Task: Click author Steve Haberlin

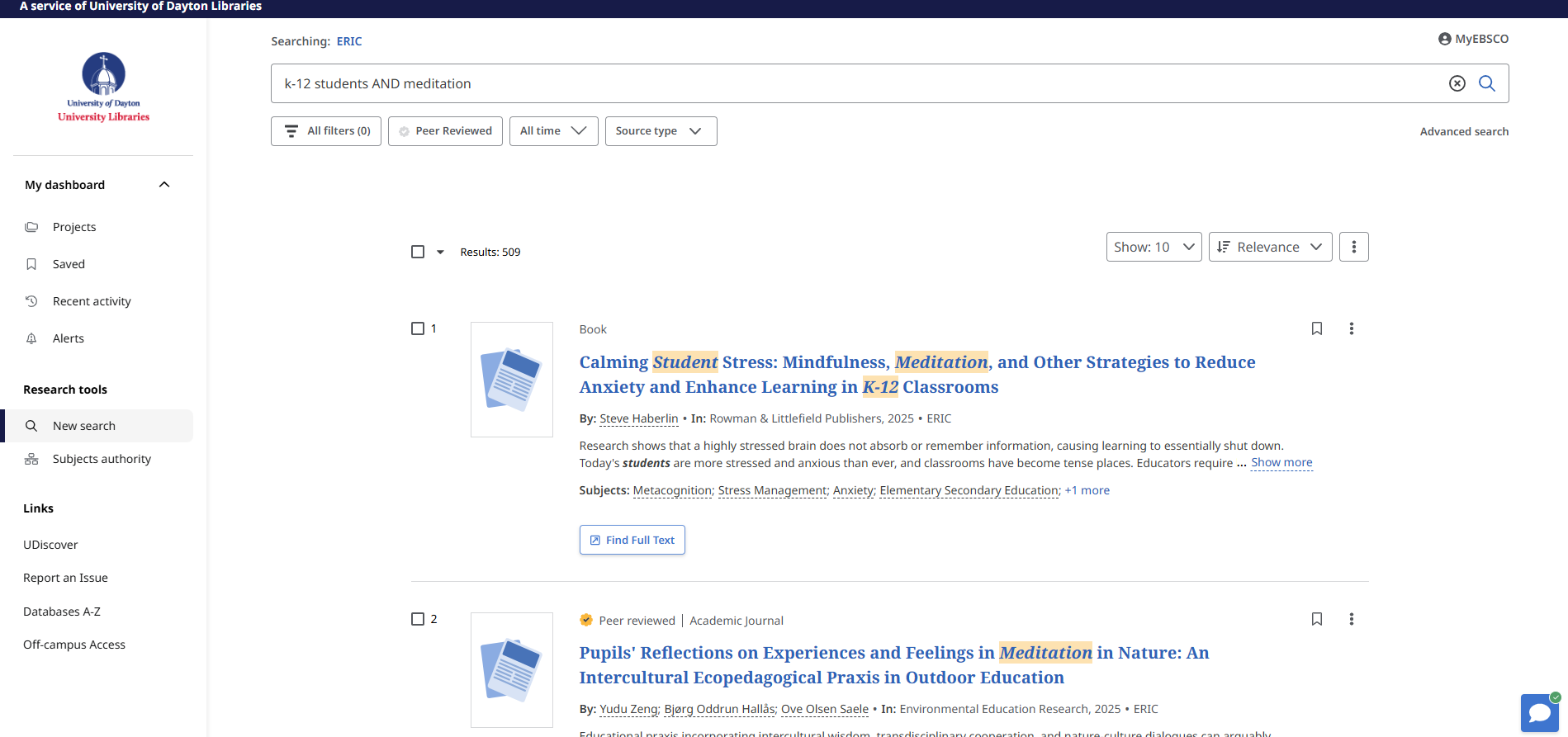Action: 639,418
